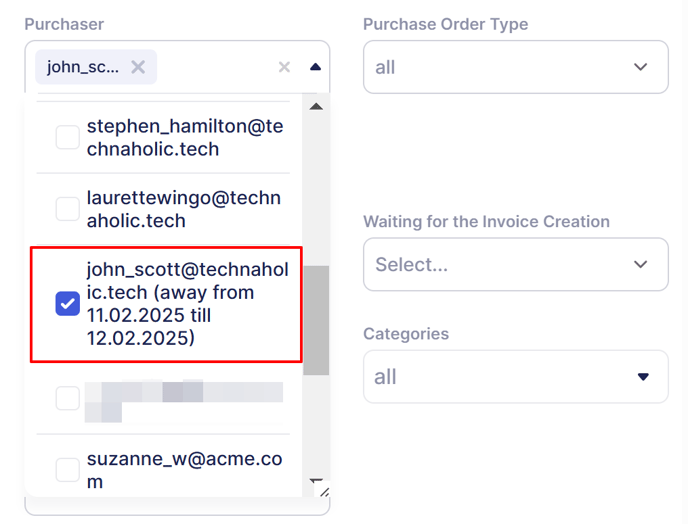This screenshot has height=524, width=688.
Task: Click the list scroll-up arrow
Action: (x=316, y=107)
